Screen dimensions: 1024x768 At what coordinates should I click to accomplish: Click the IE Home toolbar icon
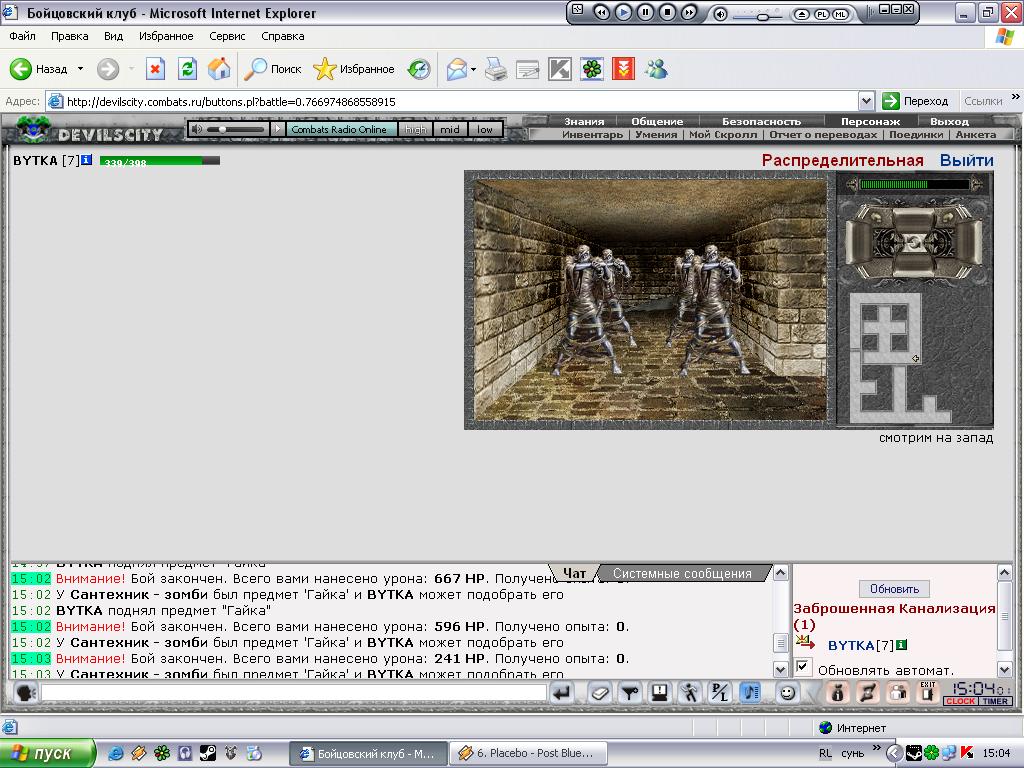tap(219, 69)
